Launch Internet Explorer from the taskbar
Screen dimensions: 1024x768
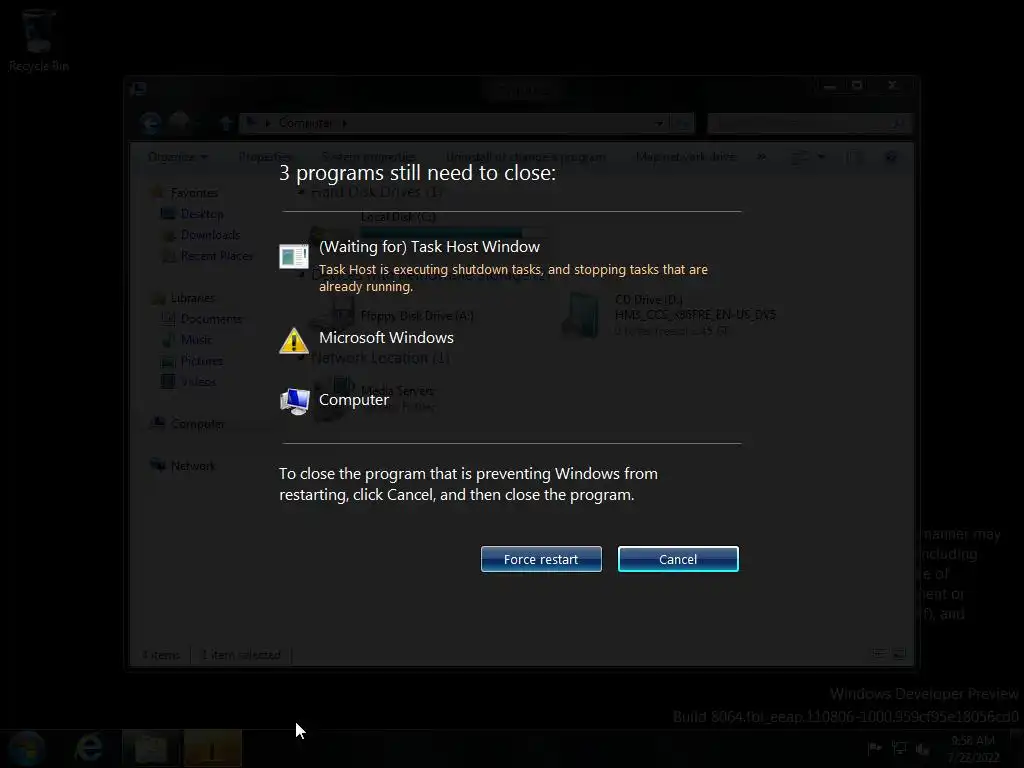click(x=89, y=748)
